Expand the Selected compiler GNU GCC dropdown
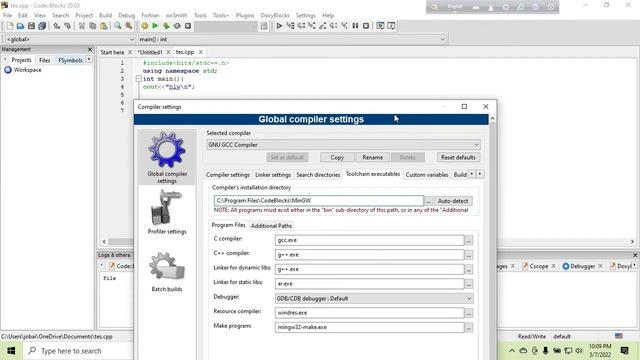This screenshot has height=360, width=640. (343, 144)
